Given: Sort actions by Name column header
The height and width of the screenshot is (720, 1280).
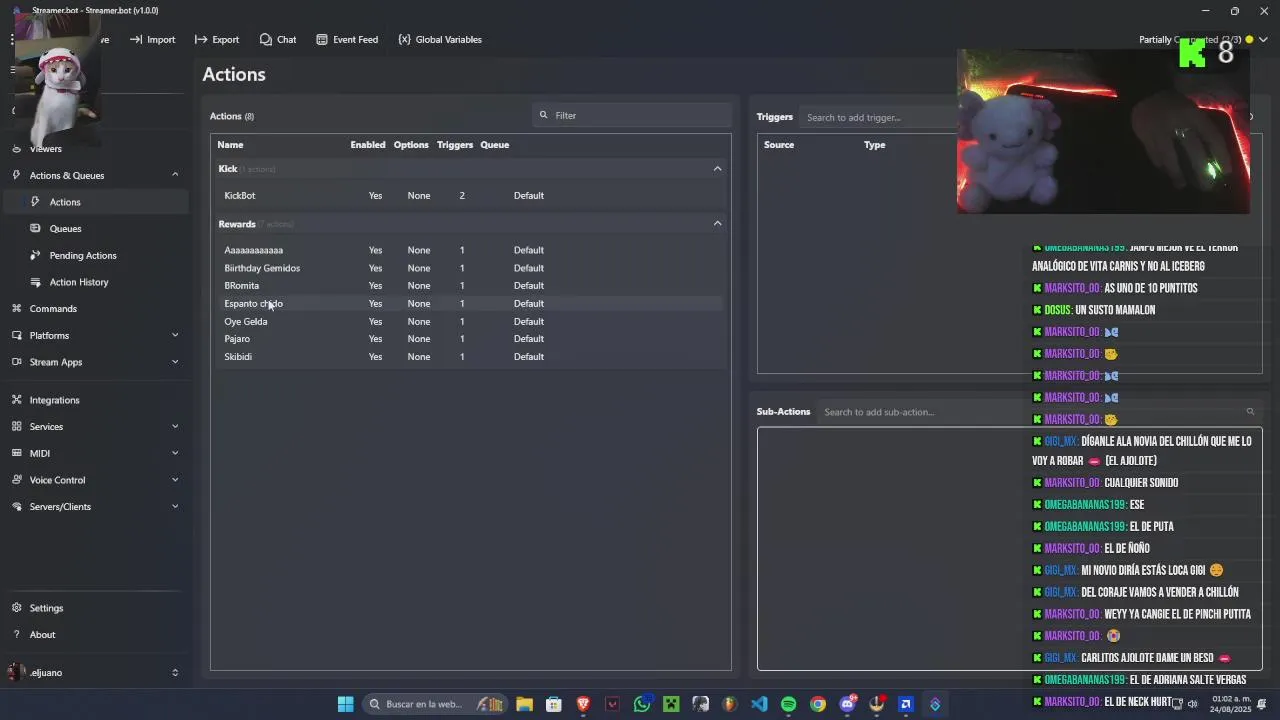Looking at the screenshot, I should [230, 145].
